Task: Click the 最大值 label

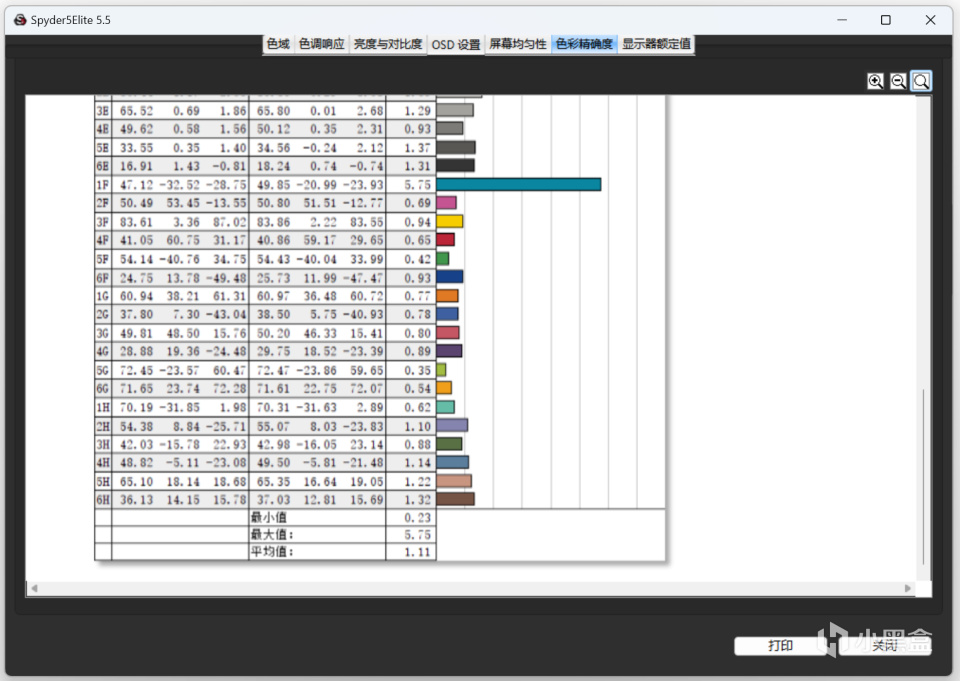Action: pos(272,535)
